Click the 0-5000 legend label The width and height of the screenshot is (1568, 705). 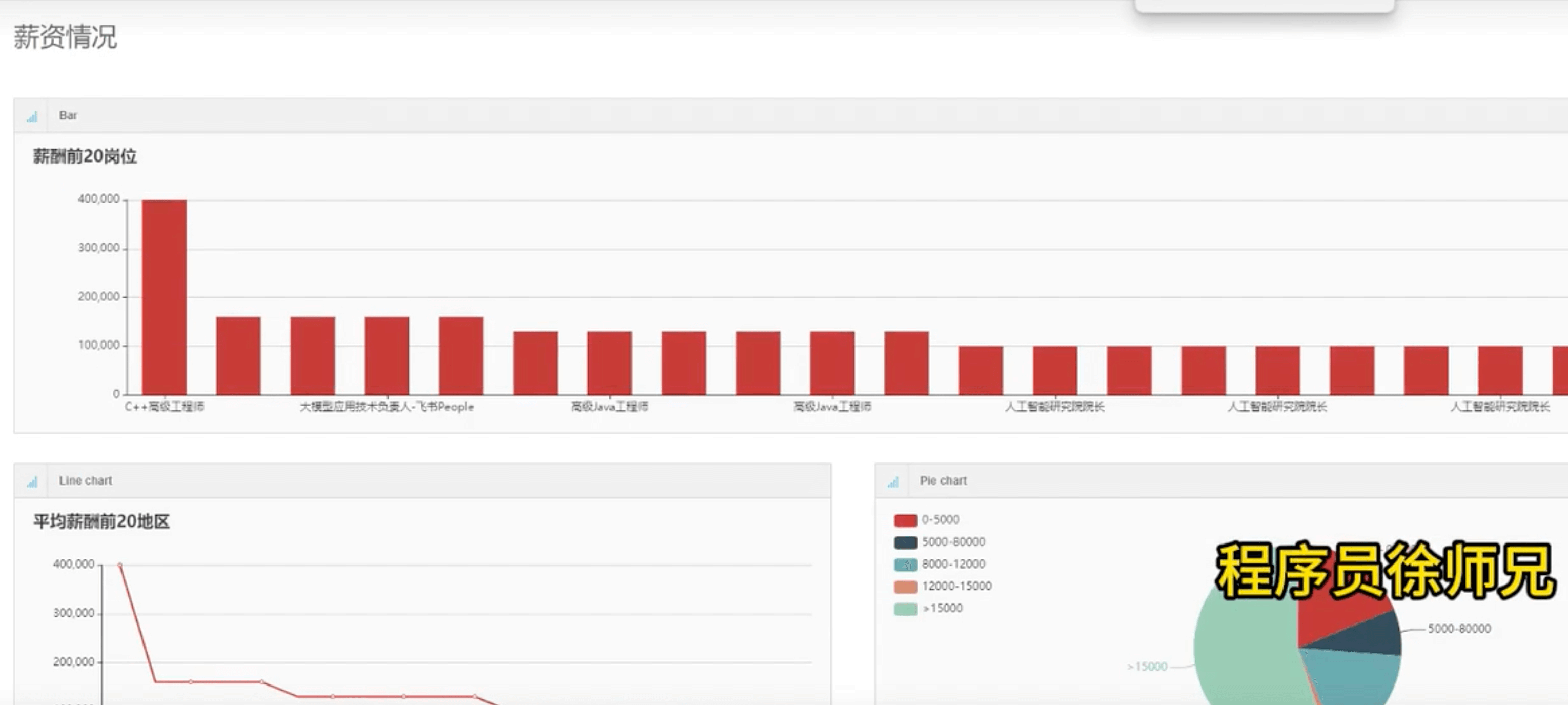pyautogui.click(x=941, y=519)
